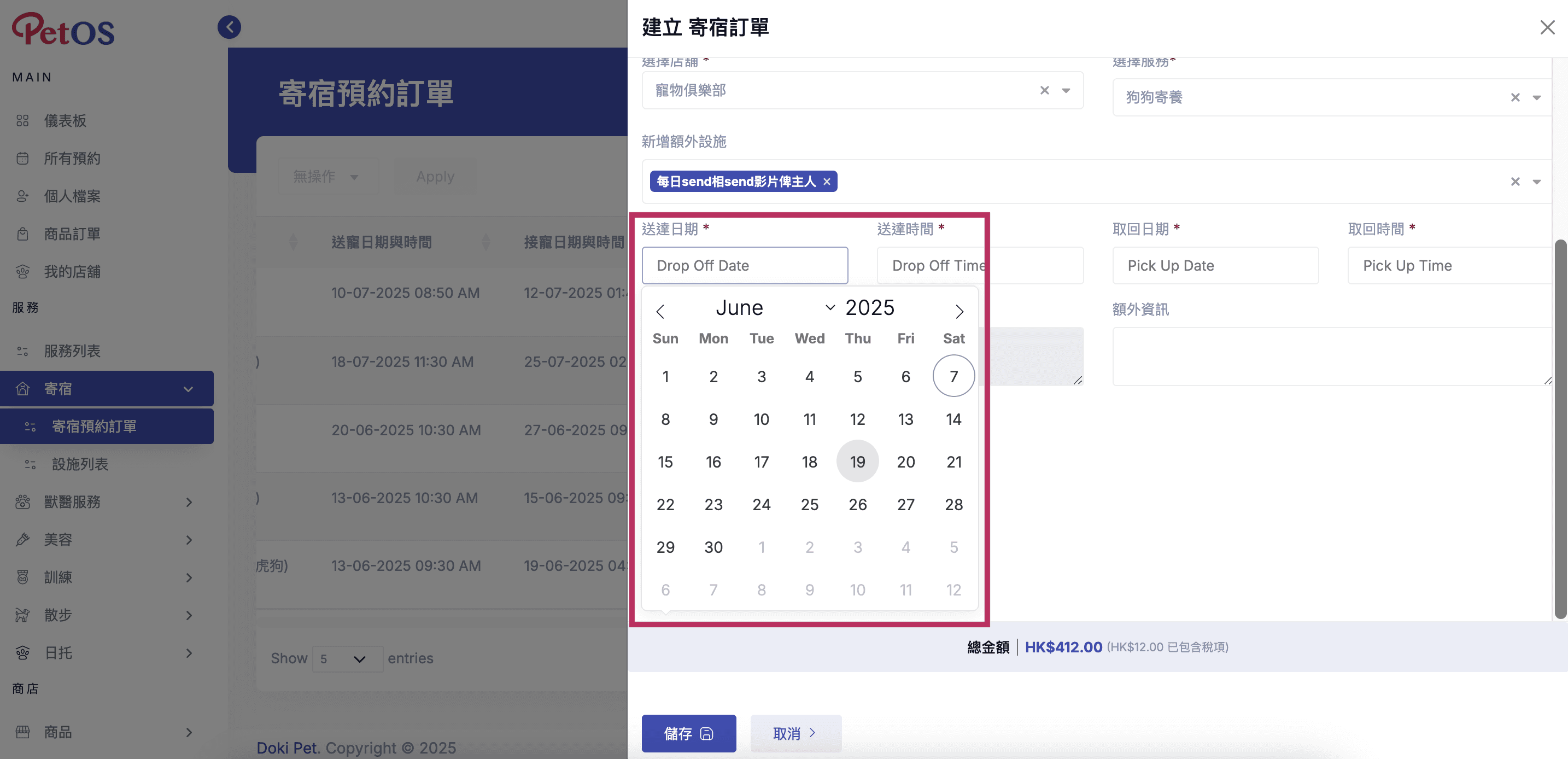Screen dimensions: 1568x759
Task: Expand 散步 sidebar section
Action: 107,615
